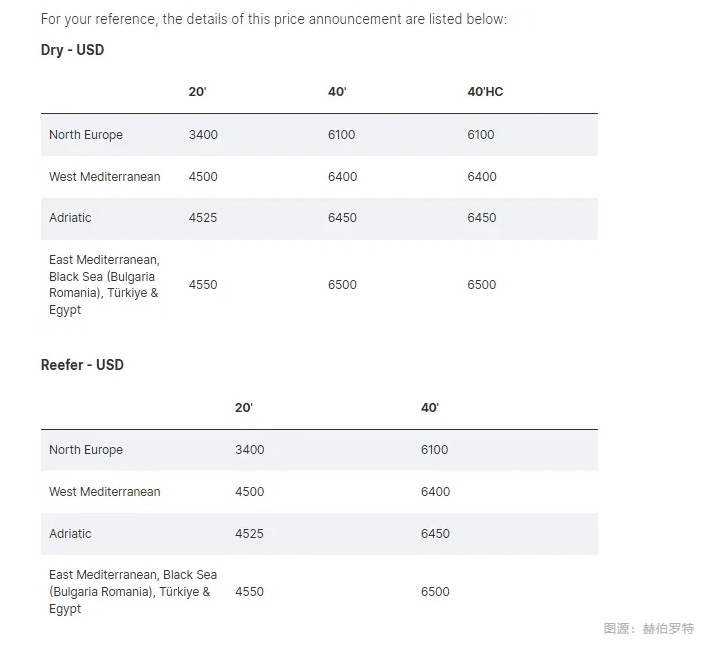Click East Mediterranean row label in Dry table
713x648 pixels.
tap(104, 285)
